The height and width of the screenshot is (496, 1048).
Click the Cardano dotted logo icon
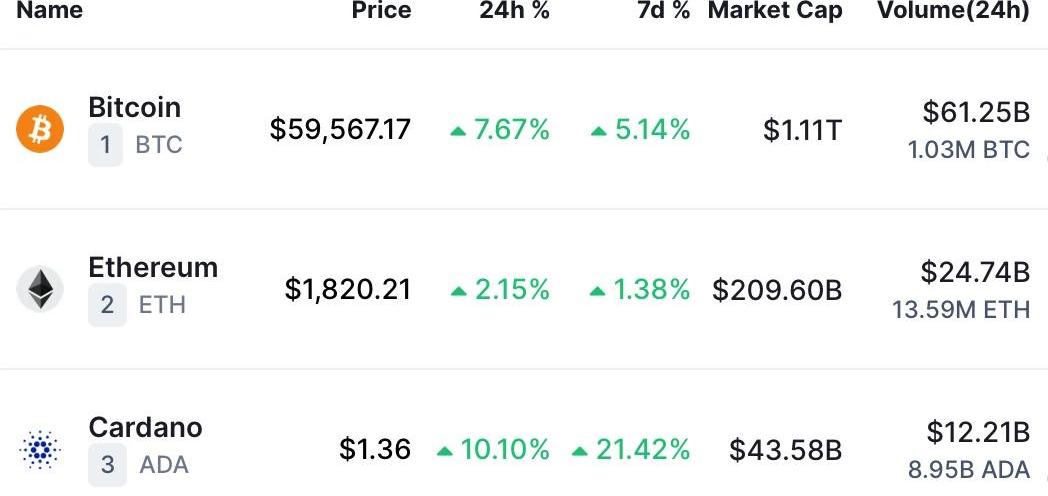tap(40, 449)
